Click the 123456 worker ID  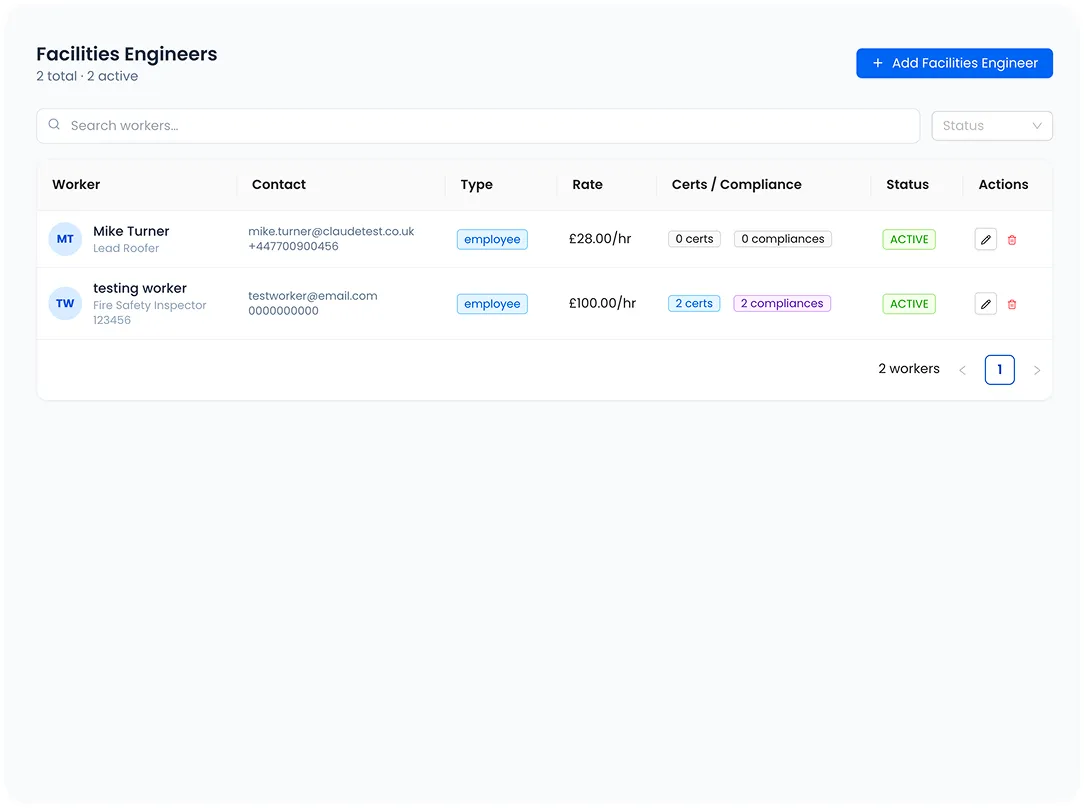[112, 320]
